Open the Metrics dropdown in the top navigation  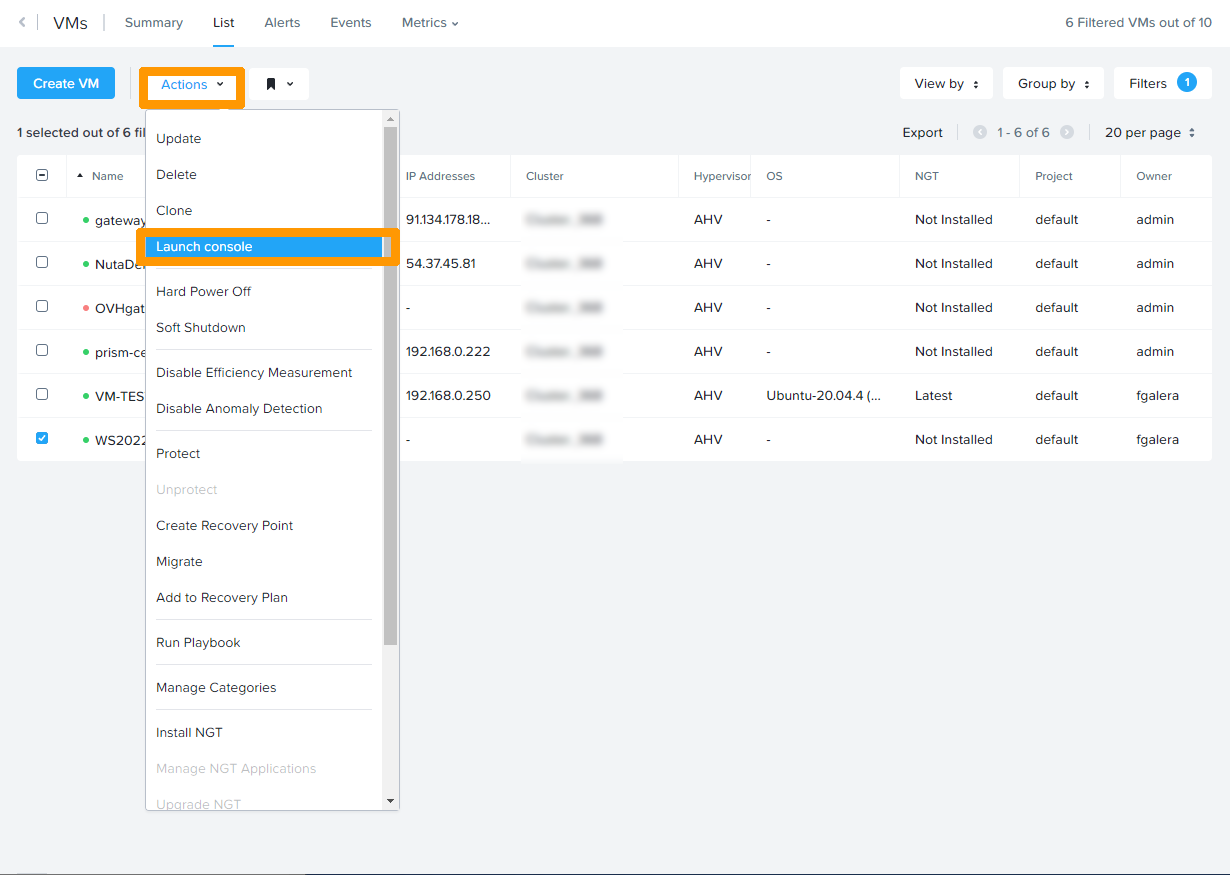click(428, 22)
